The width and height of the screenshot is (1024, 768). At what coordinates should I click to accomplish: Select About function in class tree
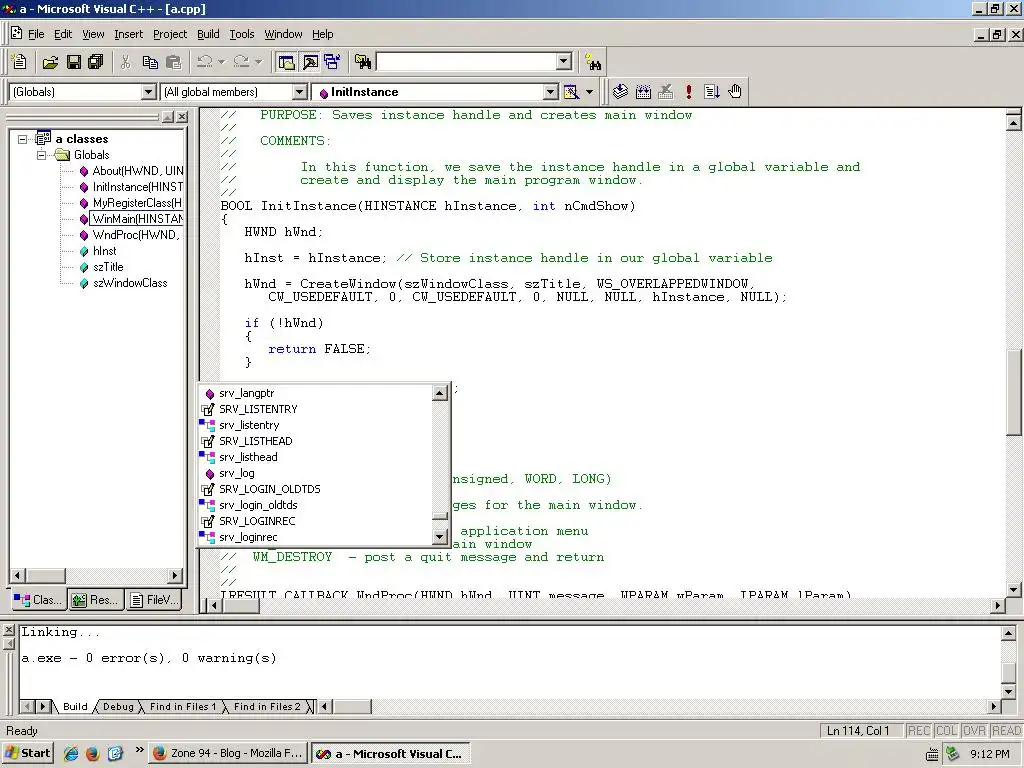coord(132,171)
